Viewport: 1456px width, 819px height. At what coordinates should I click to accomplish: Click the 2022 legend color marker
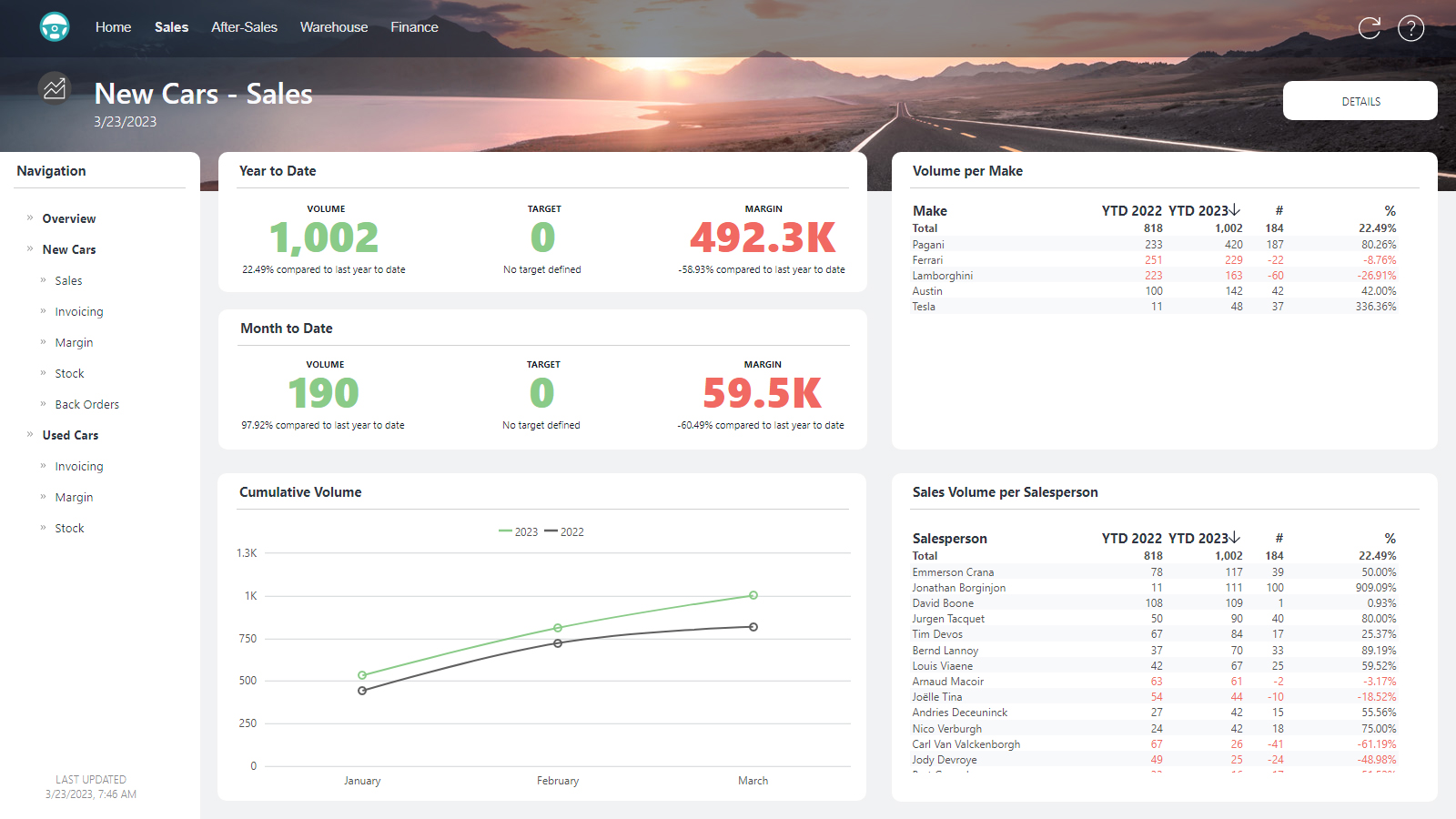(x=551, y=531)
